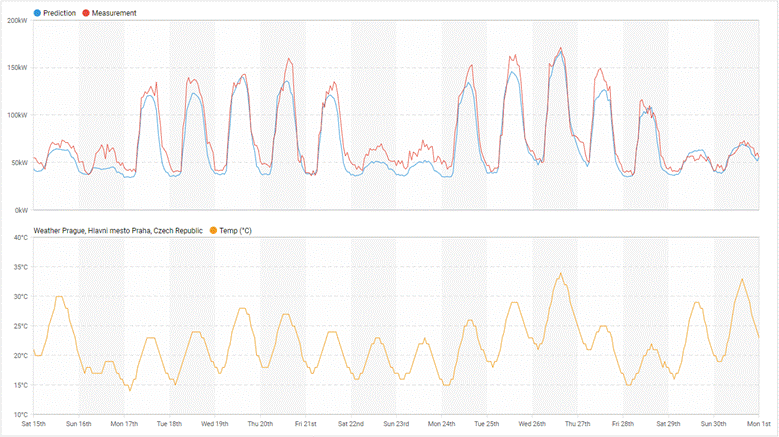Select the Sun 16th axis label

click(x=79, y=424)
